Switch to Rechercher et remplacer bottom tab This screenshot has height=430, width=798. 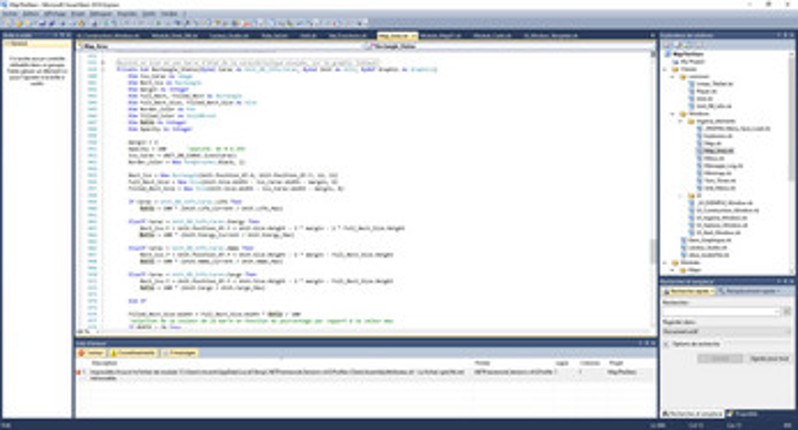pos(692,414)
